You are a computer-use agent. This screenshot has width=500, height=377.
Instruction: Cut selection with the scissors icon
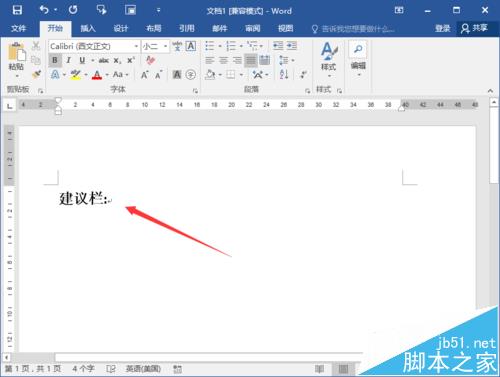[36, 46]
